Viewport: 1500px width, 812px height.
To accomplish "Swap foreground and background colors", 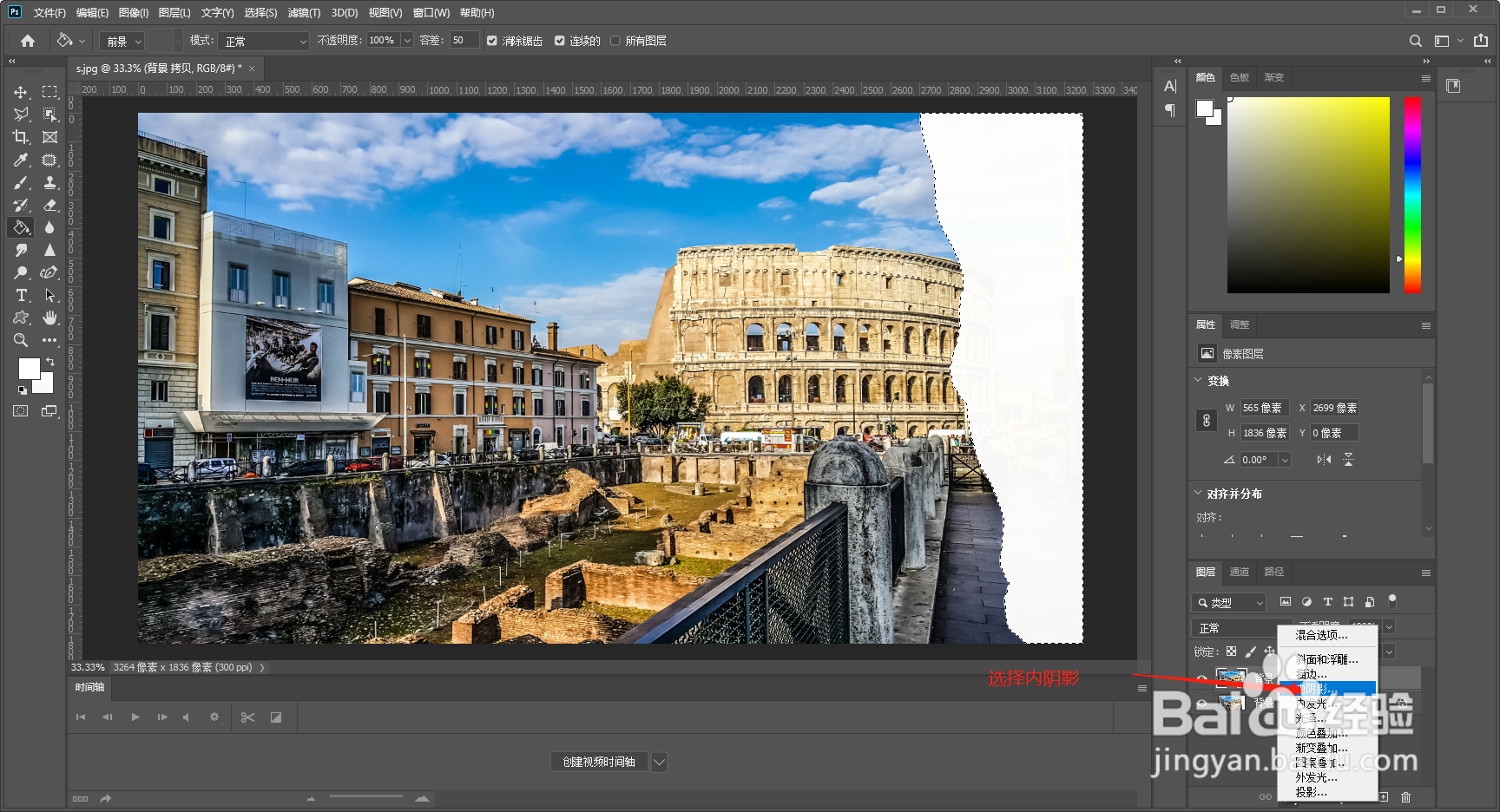I will pyautogui.click(x=49, y=361).
